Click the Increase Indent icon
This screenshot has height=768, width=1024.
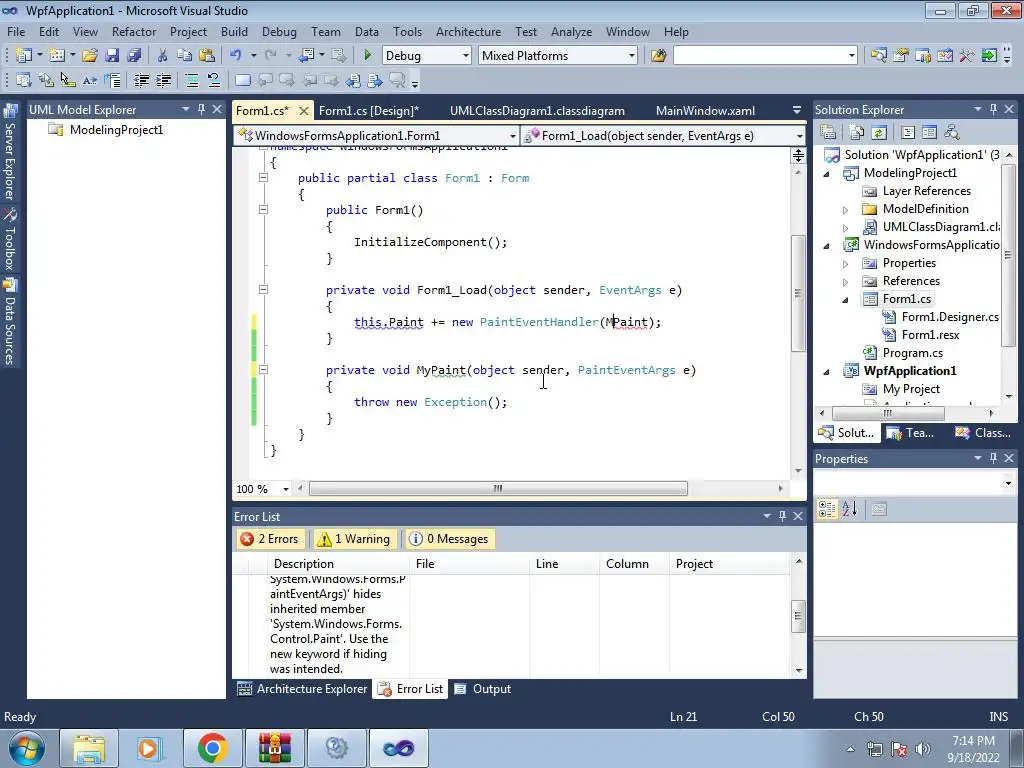pos(163,80)
